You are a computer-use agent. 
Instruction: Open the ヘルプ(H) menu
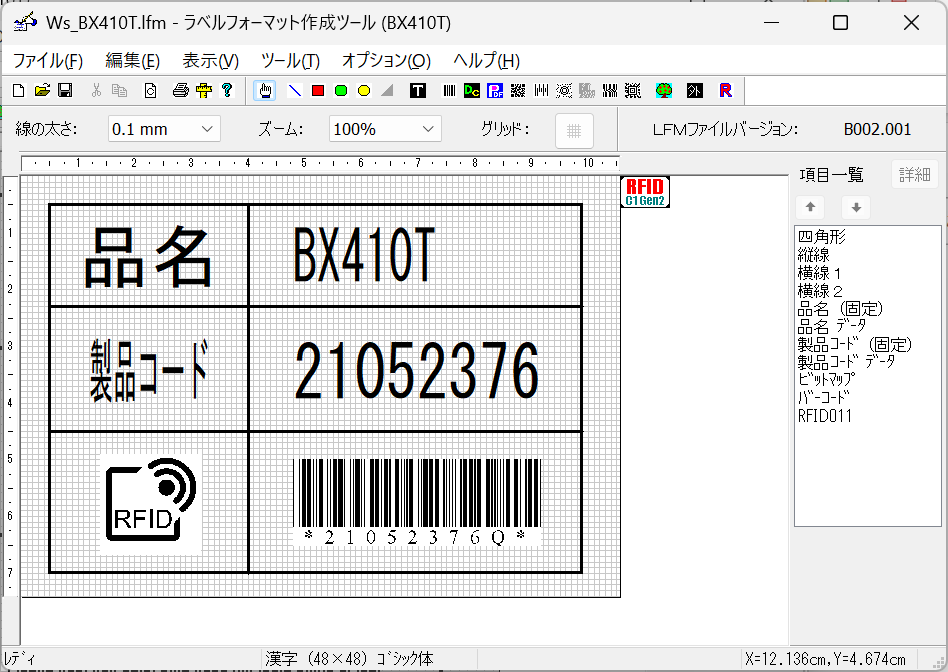[x=487, y=60]
